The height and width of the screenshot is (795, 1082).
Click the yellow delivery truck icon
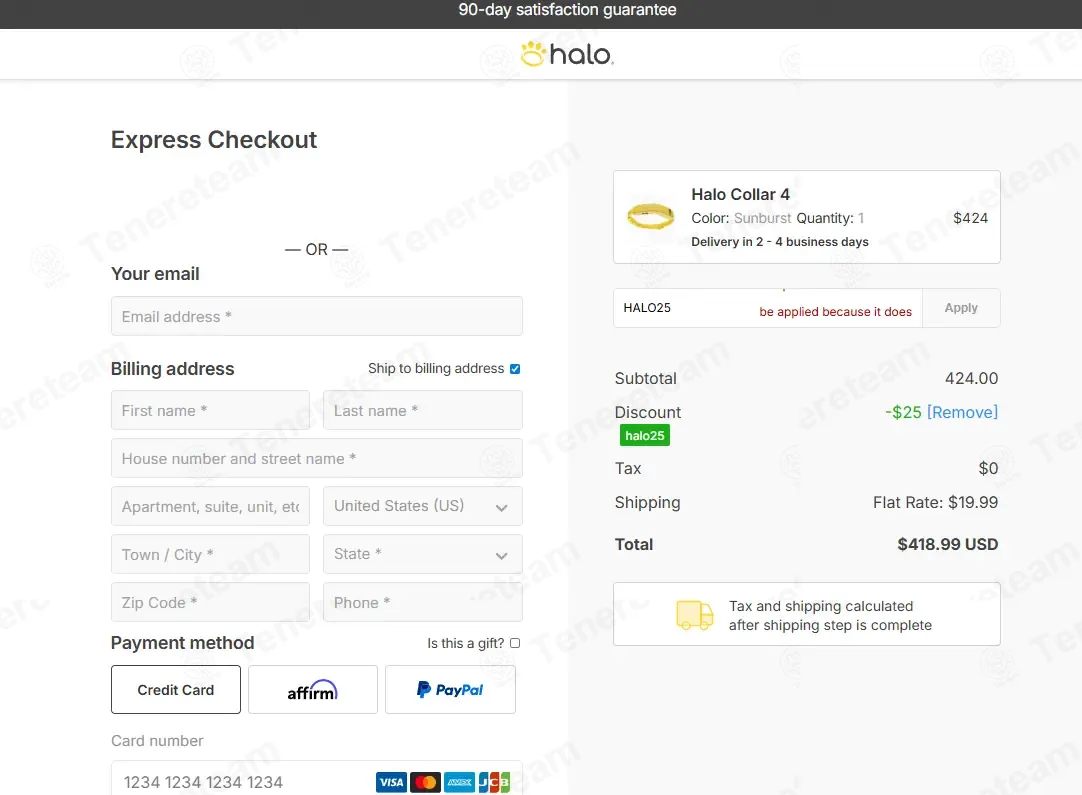pyautogui.click(x=694, y=614)
